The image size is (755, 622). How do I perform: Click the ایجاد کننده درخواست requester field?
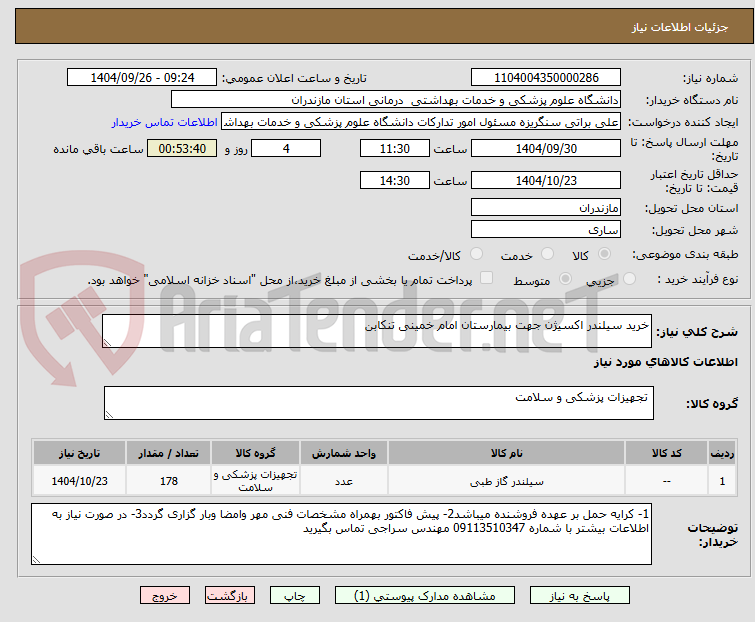421,122
